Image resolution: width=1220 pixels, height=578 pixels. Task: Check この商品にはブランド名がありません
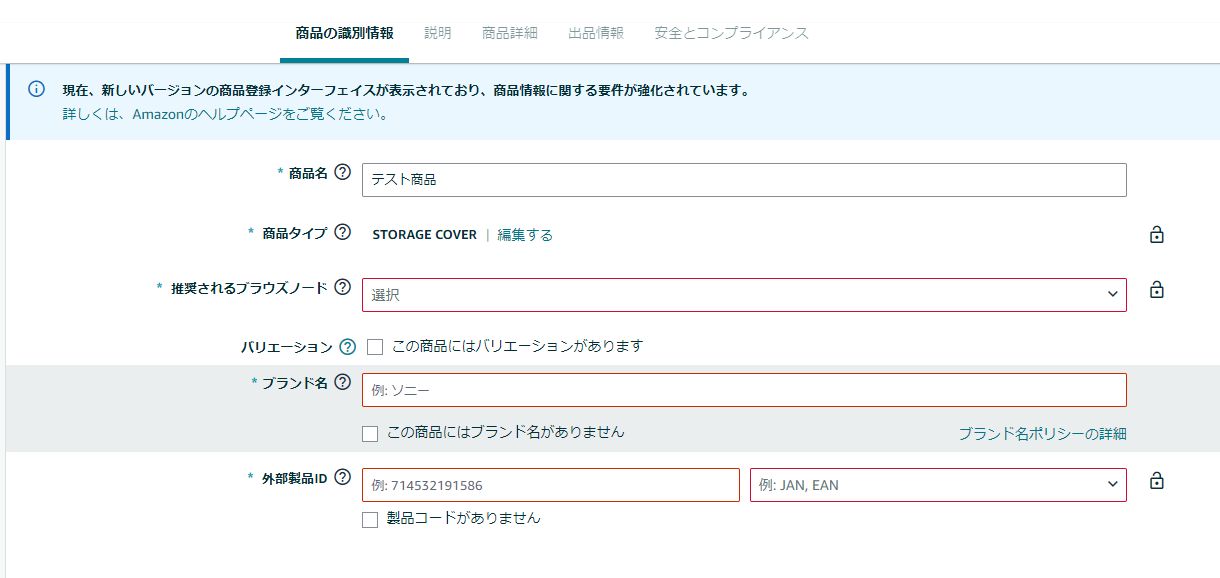(369, 432)
